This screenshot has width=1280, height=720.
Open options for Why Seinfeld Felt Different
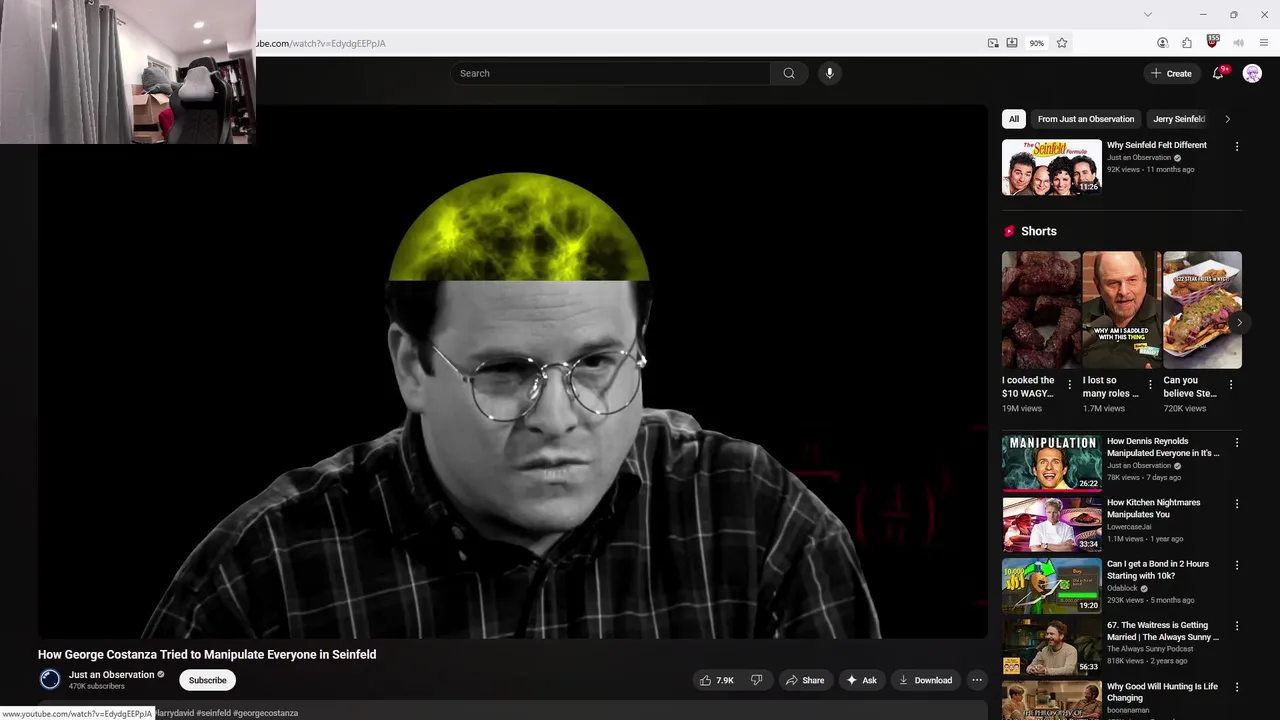point(1237,146)
